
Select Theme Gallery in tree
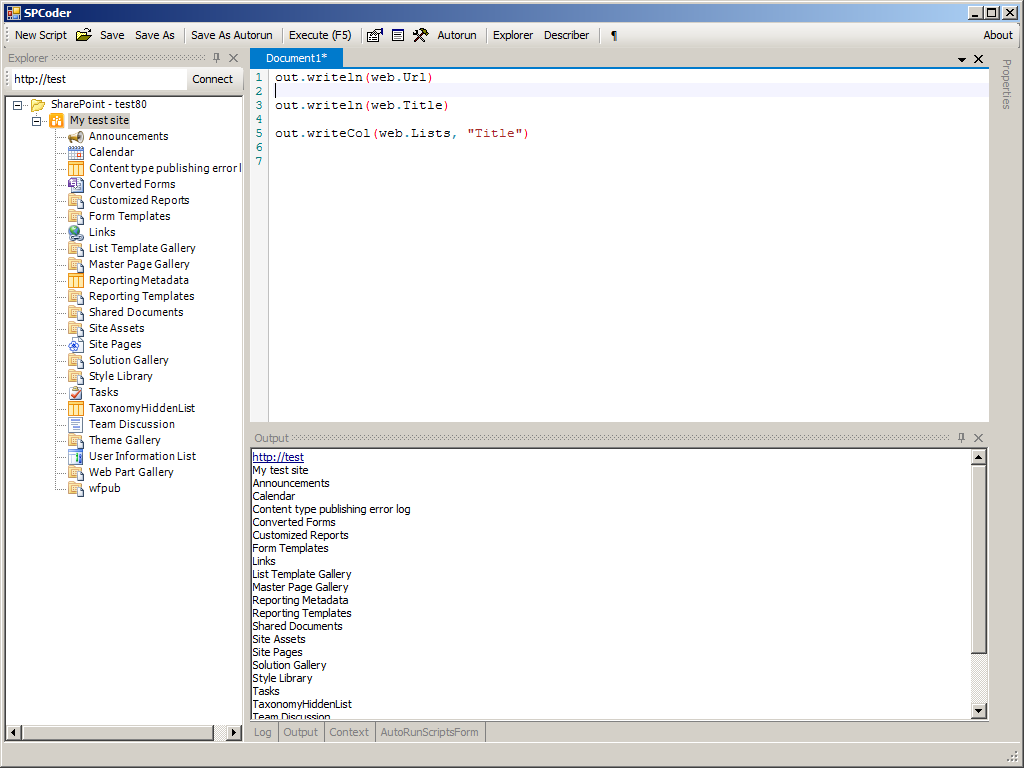tap(125, 440)
